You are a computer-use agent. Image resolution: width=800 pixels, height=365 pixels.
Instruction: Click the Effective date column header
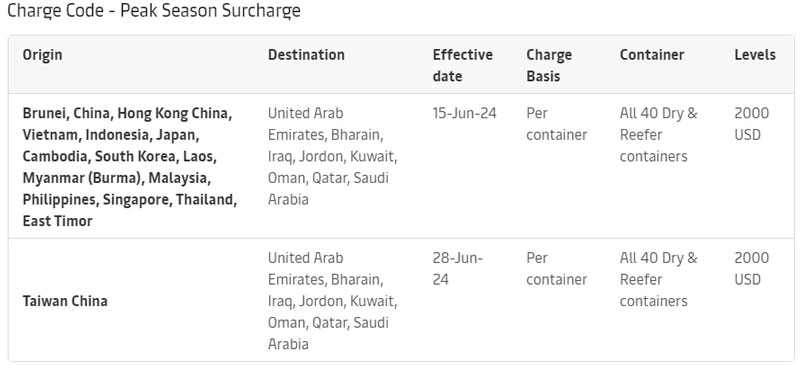[x=463, y=65]
